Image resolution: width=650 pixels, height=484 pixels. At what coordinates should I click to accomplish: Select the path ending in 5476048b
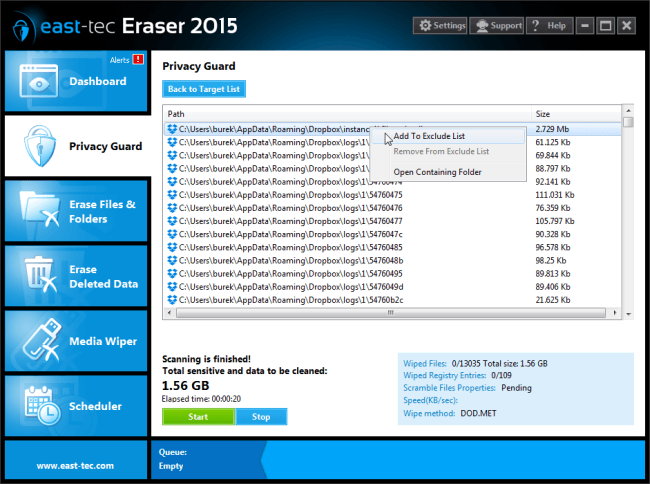pyautogui.click(x=291, y=261)
